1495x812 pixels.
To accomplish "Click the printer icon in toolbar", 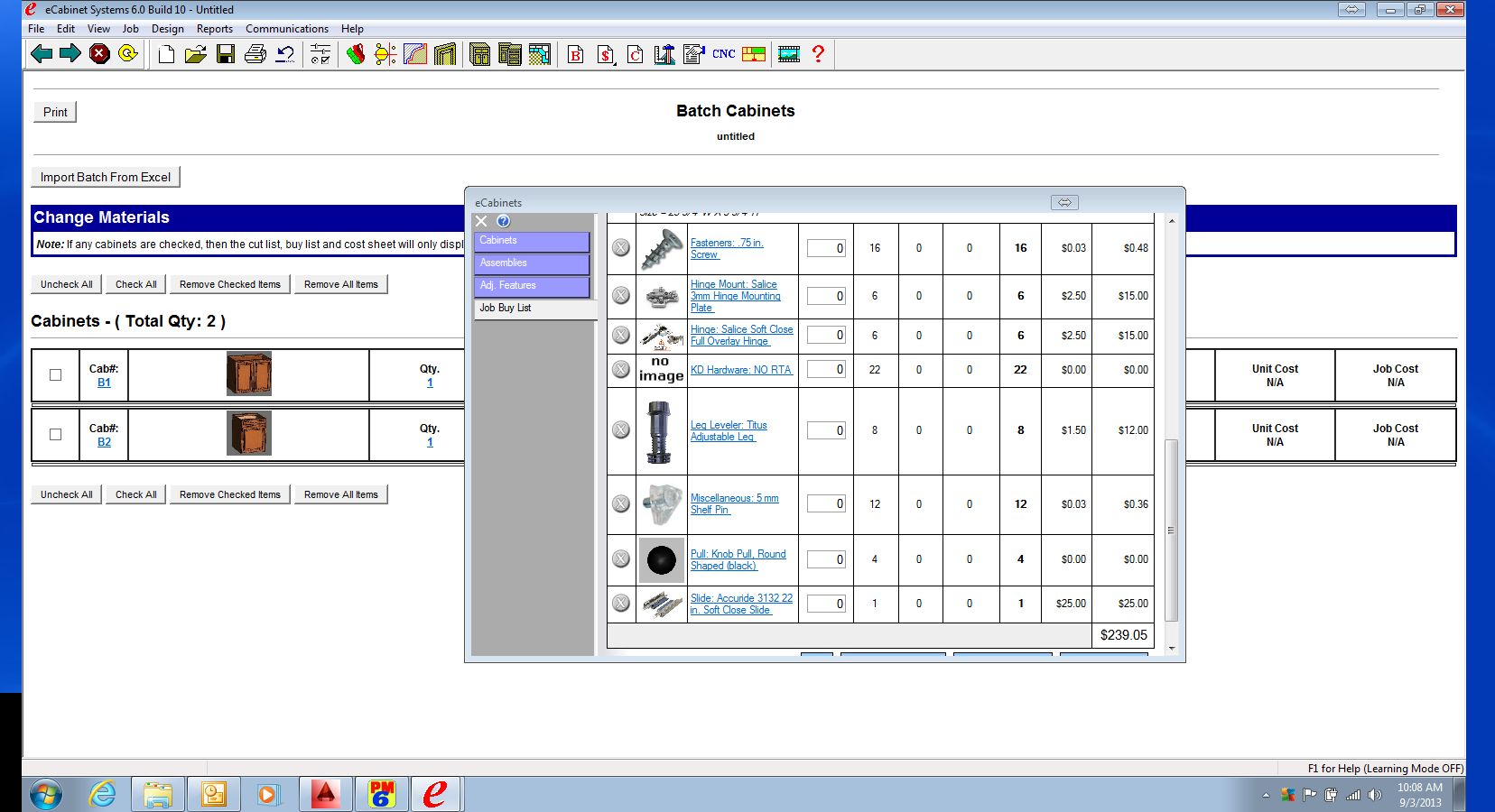I will coord(255,54).
